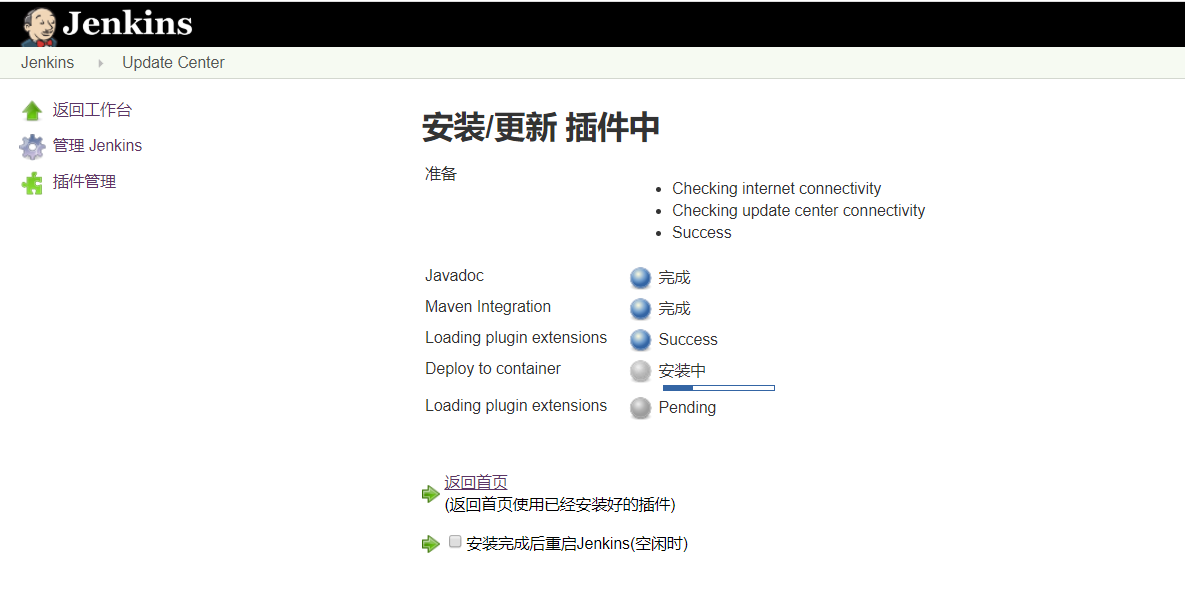Go to 返回工作台 sidebar link
Image resolution: width=1185 pixels, height=596 pixels.
[x=92, y=110]
